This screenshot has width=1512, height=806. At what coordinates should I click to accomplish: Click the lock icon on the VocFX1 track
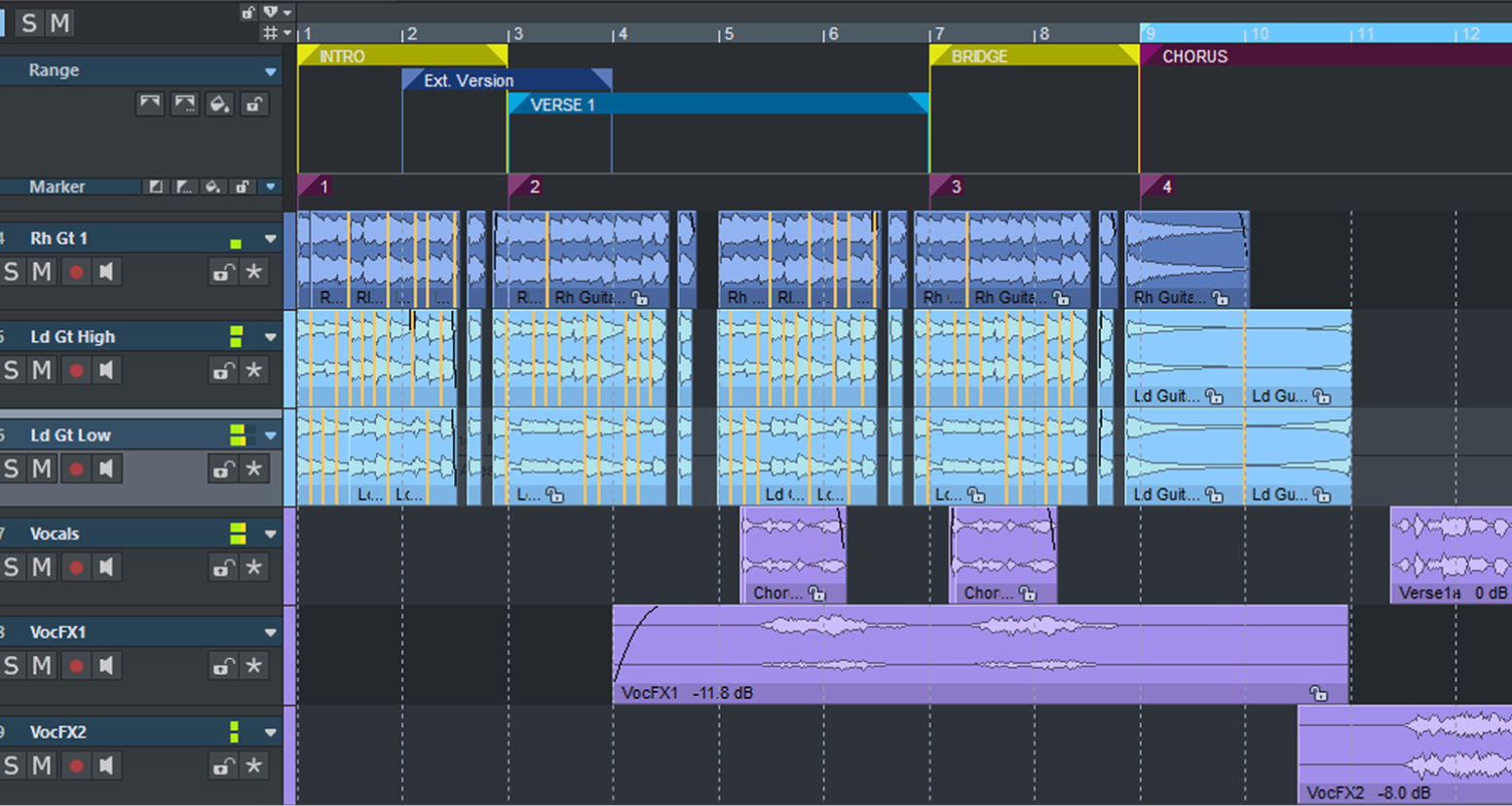pos(223,666)
